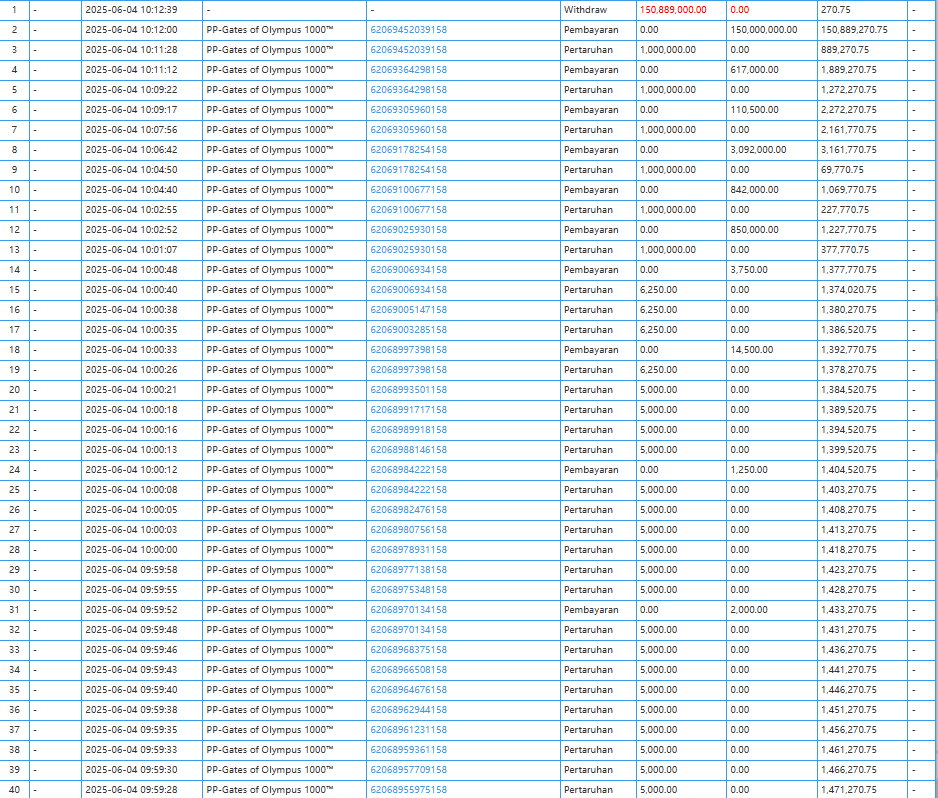This screenshot has width=938, height=798.
Task: Open link 62068970134158 in the 09:59:48 row
Action: tap(409, 630)
